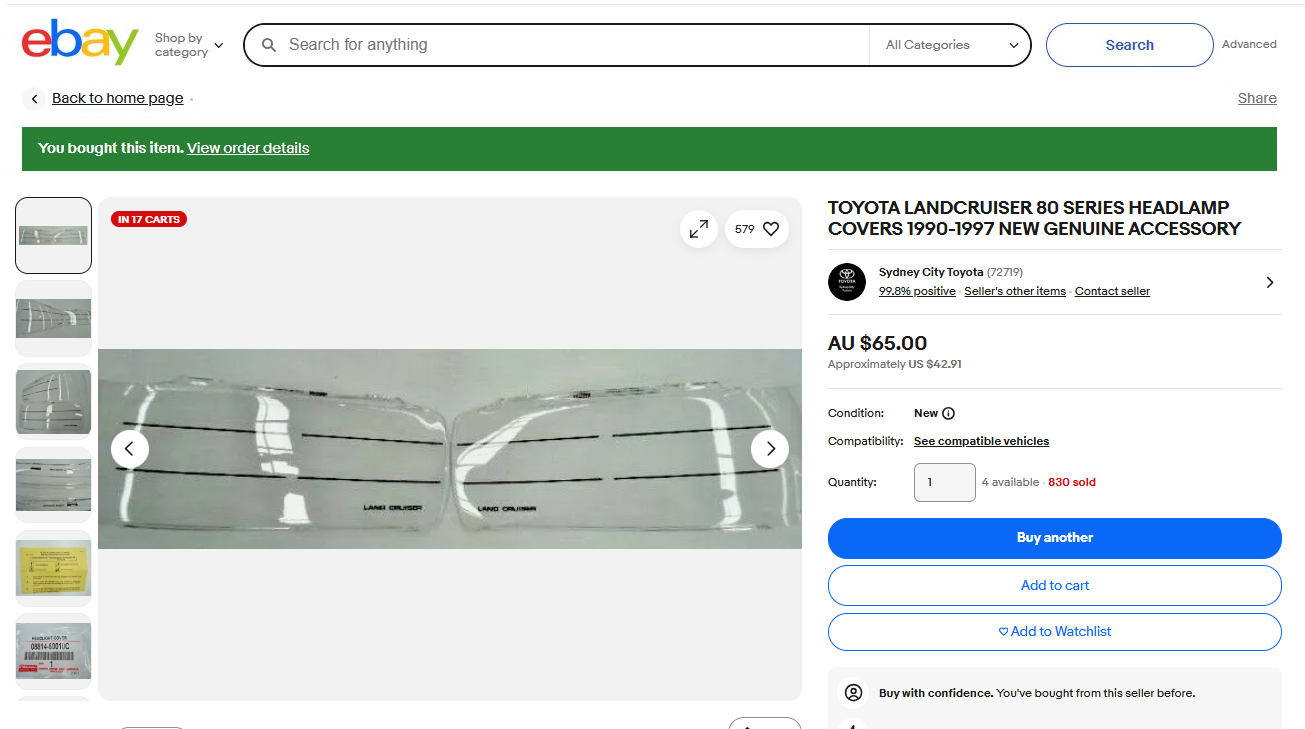Click the Search for anything field
1305x729 pixels.
click(x=570, y=45)
